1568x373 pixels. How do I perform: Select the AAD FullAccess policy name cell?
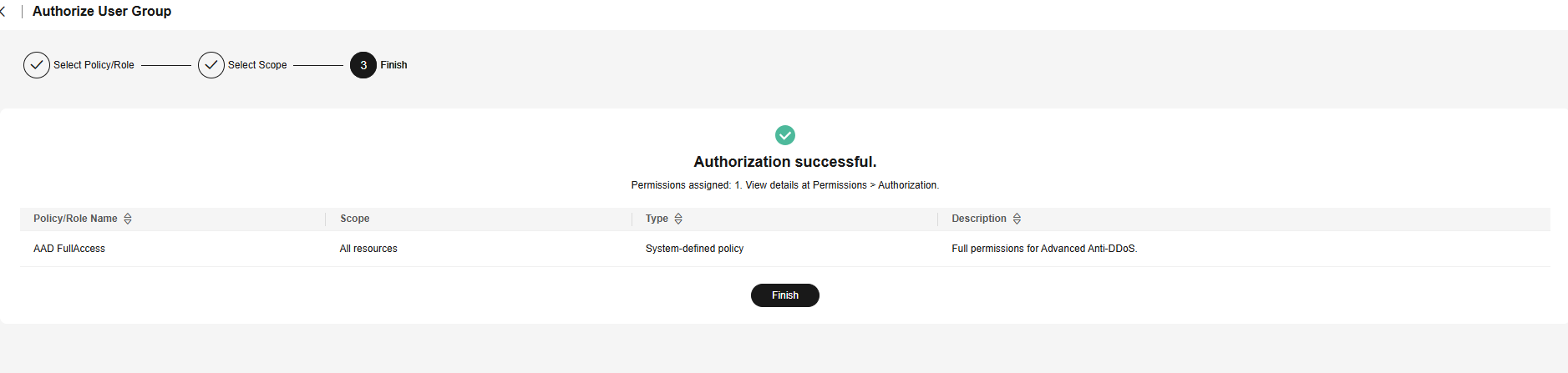click(x=69, y=249)
